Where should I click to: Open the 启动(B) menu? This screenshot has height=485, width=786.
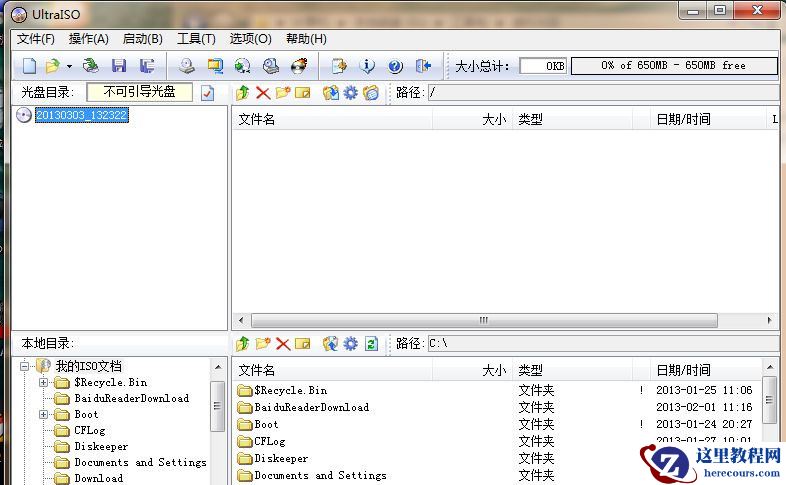(143, 39)
